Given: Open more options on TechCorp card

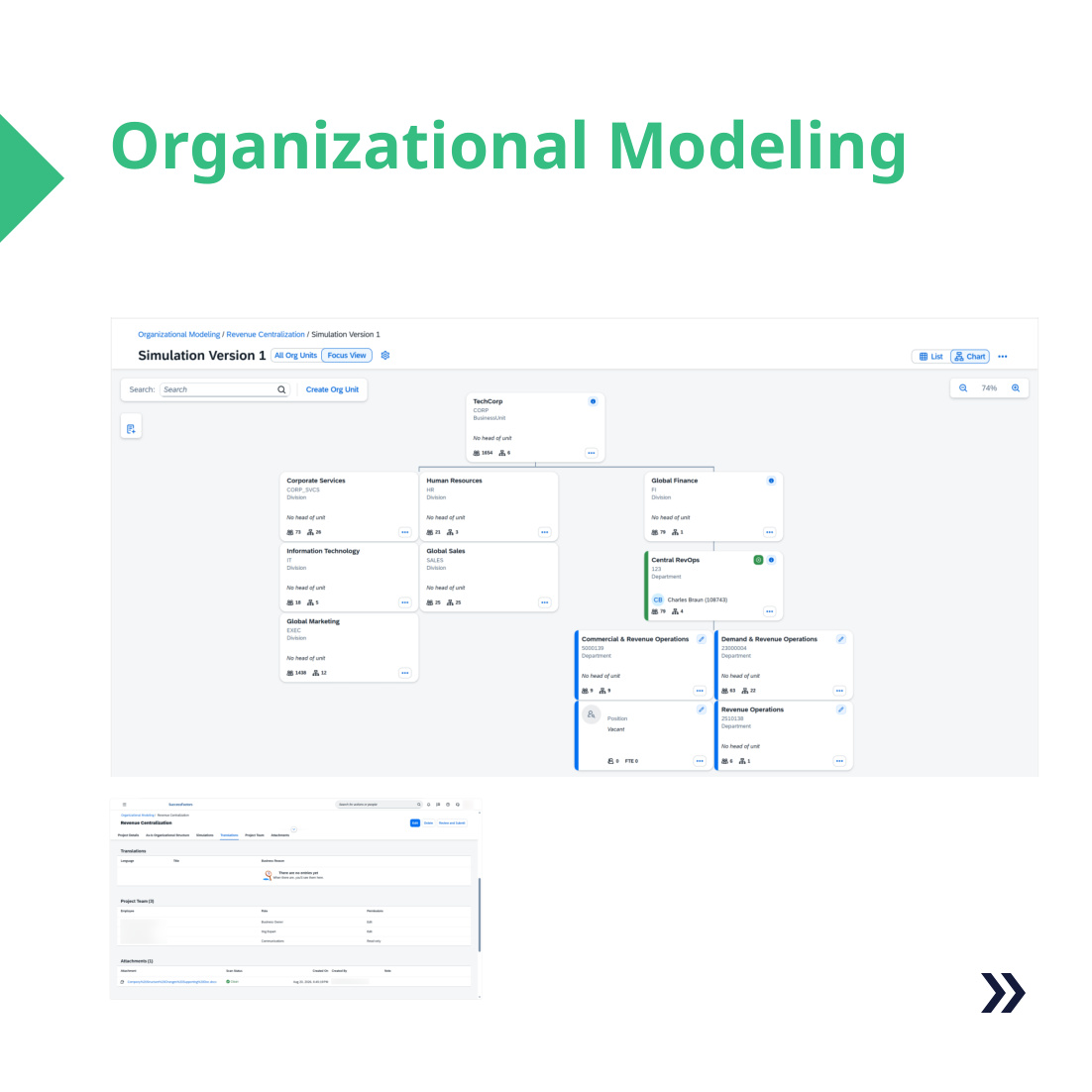Looking at the screenshot, I should [592, 453].
